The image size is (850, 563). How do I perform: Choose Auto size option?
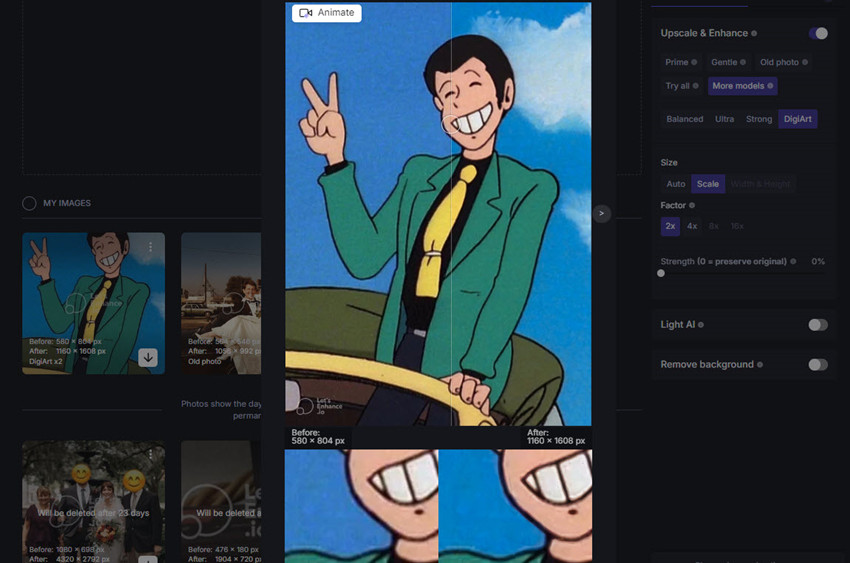click(x=675, y=184)
